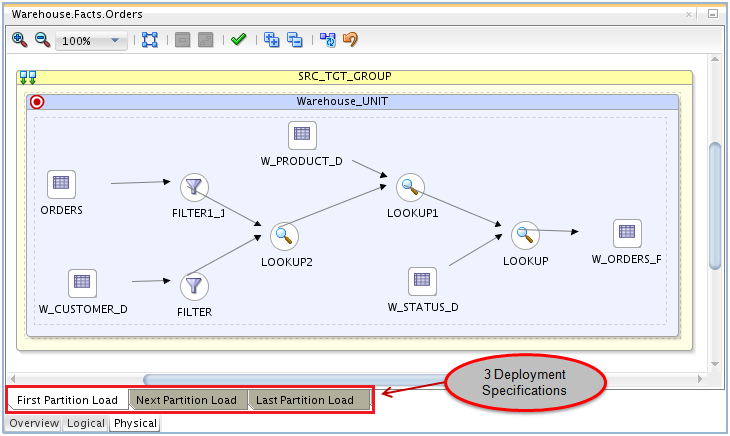Switch to the Logical view tab
The height and width of the screenshot is (436, 730).
(86, 424)
